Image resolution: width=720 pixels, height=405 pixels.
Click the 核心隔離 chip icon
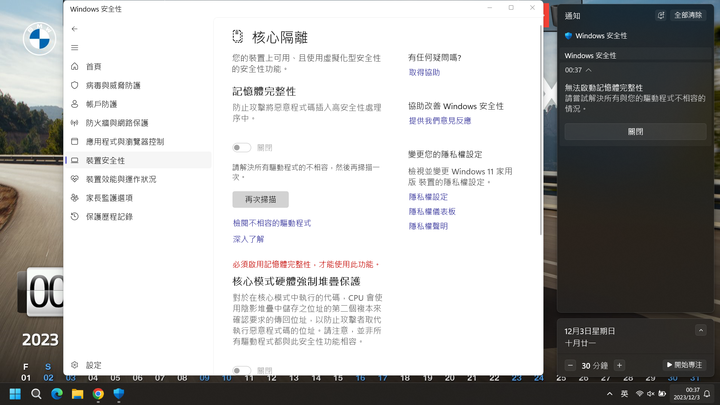[237, 37]
